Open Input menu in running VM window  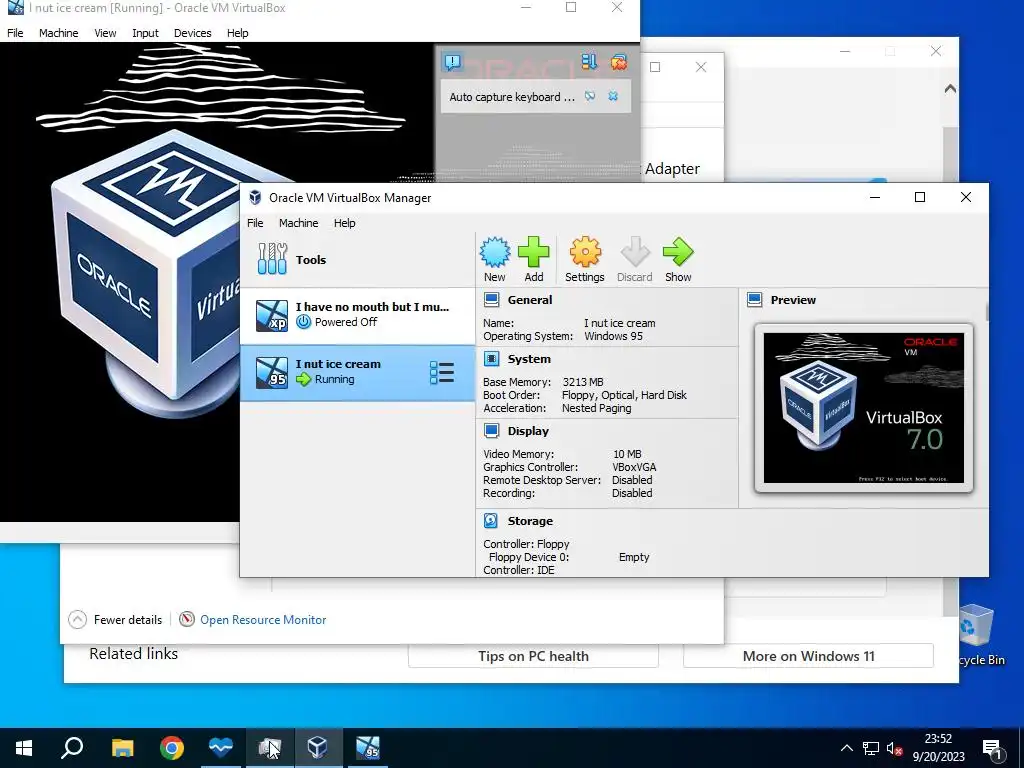click(x=145, y=33)
